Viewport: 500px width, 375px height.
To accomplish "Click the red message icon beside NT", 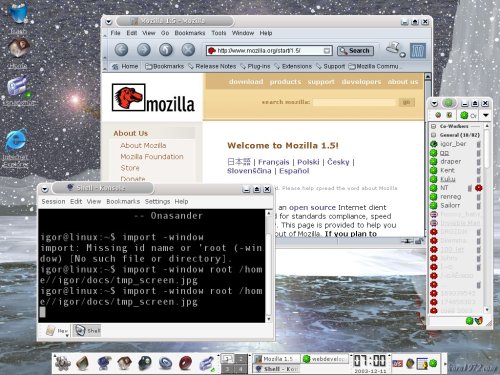I will coord(479,188).
